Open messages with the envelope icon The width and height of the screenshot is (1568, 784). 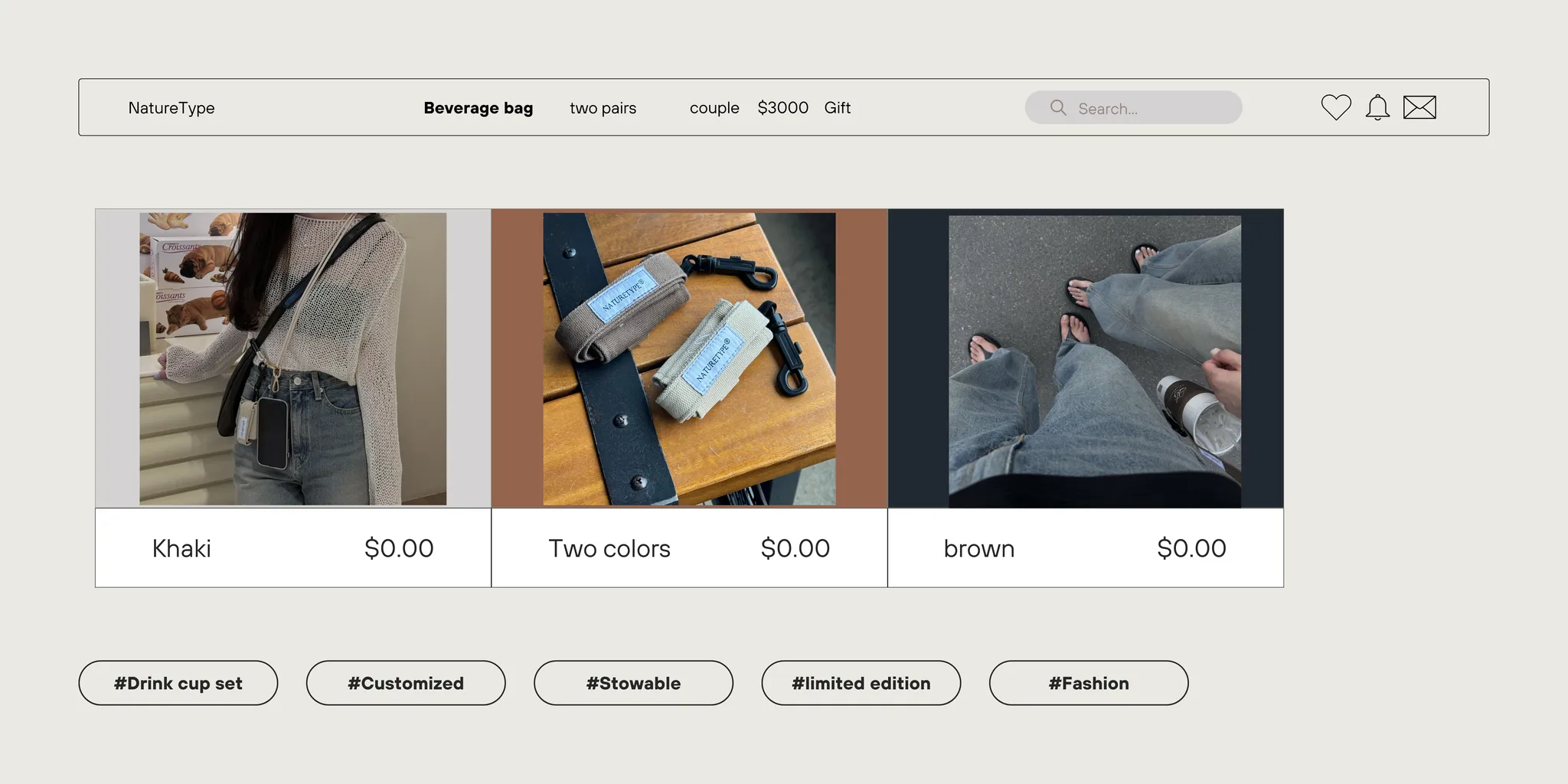coord(1419,107)
